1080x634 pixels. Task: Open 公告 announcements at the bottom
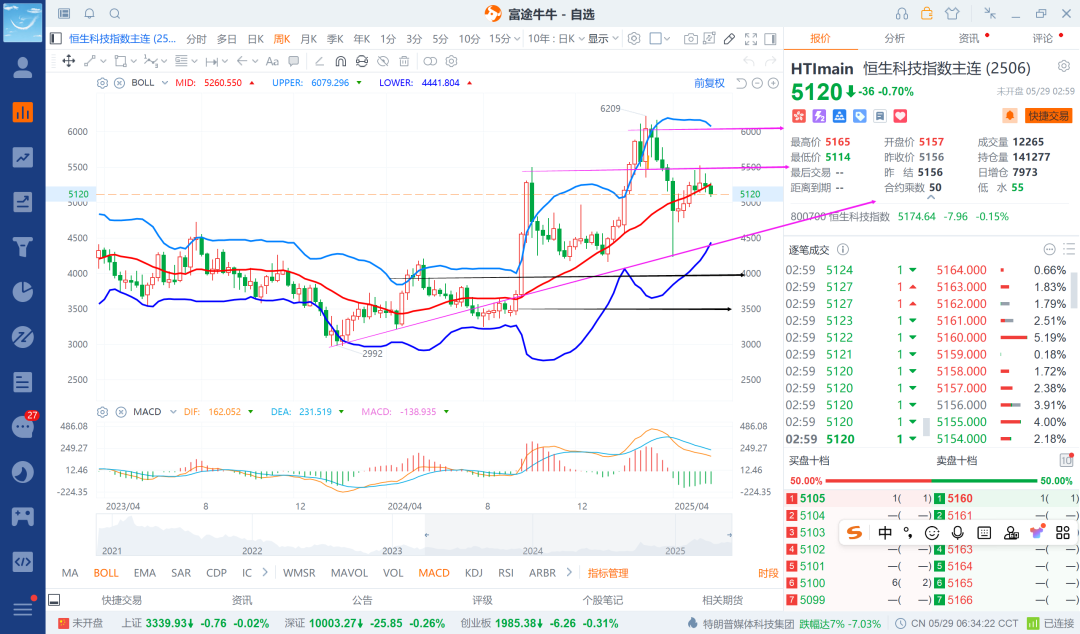pyautogui.click(x=362, y=600)
